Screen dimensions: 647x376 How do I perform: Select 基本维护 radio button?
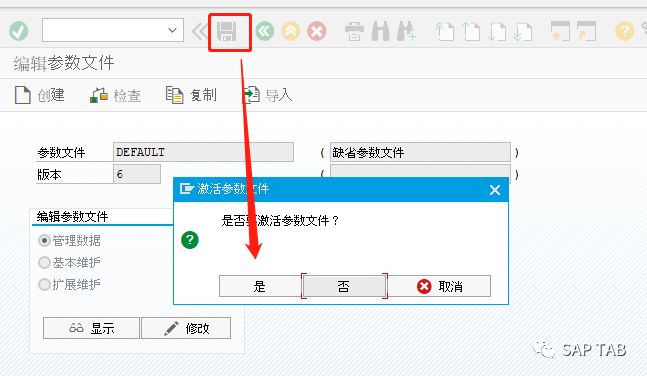click(x=44, y=262)
